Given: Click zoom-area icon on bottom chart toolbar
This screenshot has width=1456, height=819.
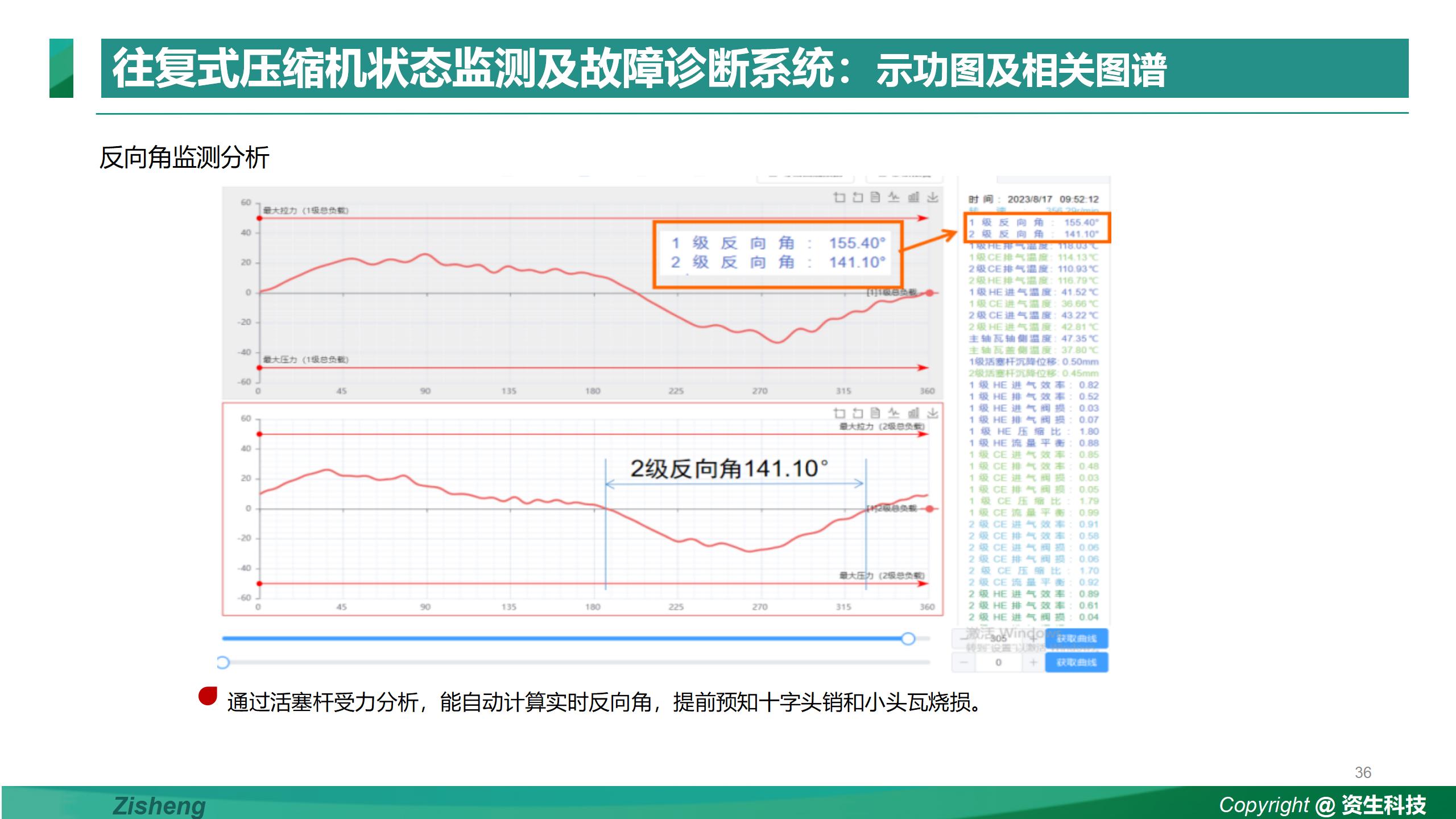Looking at the screenshot, I should [839, 413].
